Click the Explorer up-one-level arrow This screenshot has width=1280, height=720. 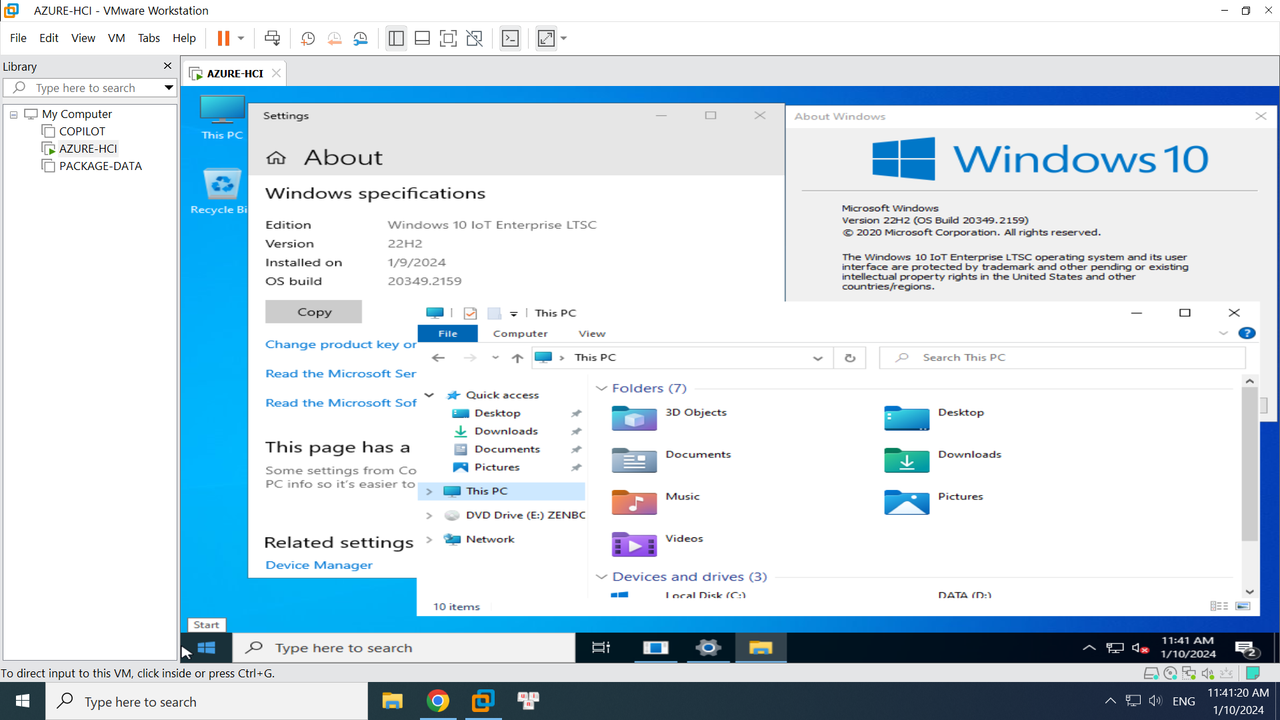517,358
